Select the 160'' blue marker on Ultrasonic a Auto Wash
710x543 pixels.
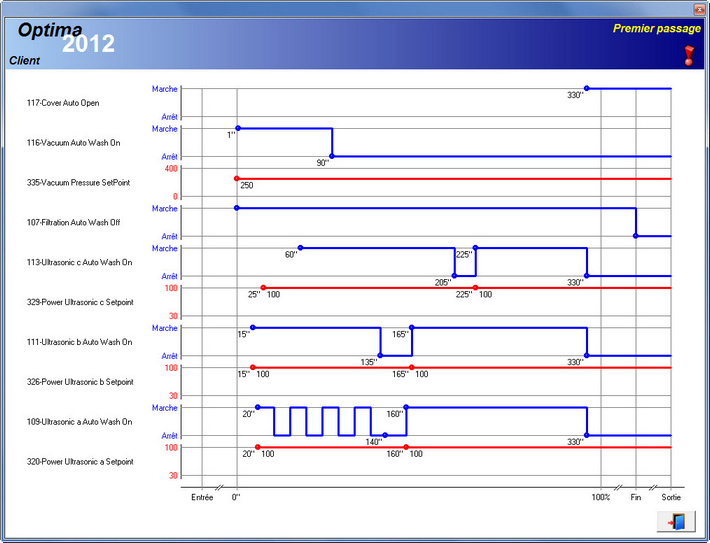tap(406, 407)
